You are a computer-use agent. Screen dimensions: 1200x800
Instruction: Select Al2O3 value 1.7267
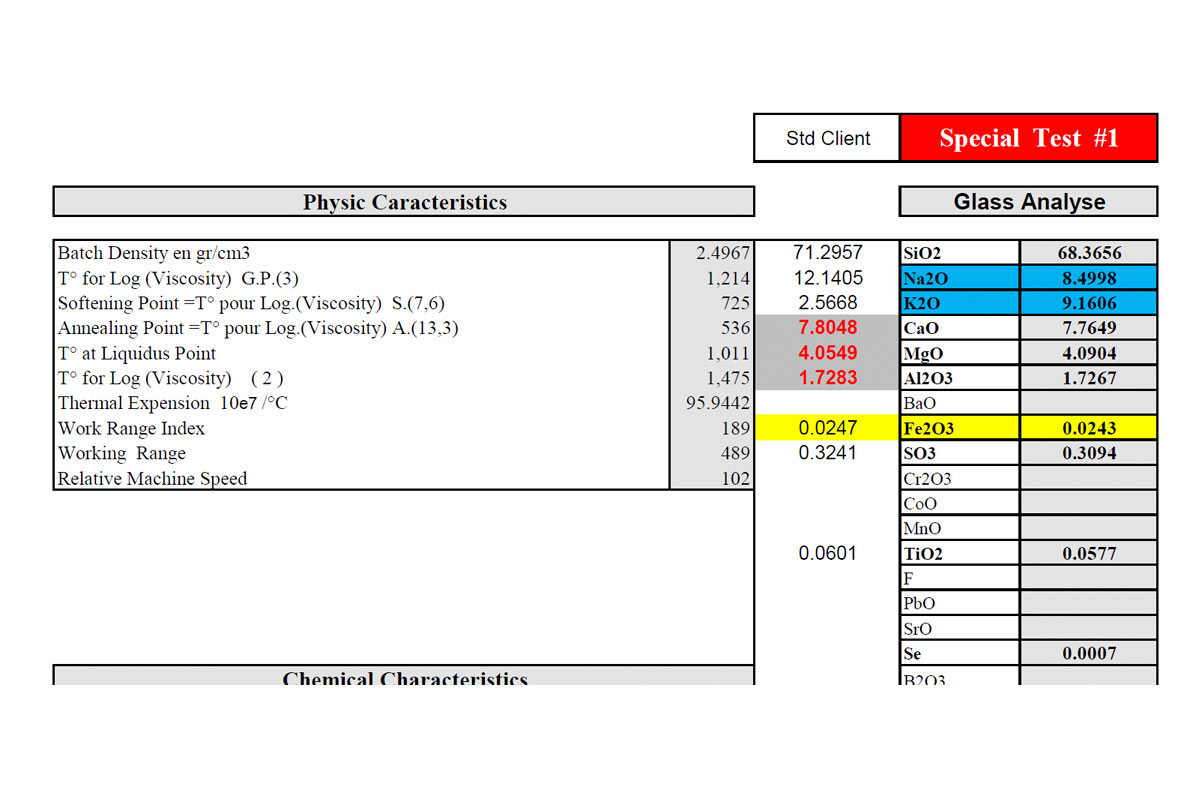[x=1089, y=378]
